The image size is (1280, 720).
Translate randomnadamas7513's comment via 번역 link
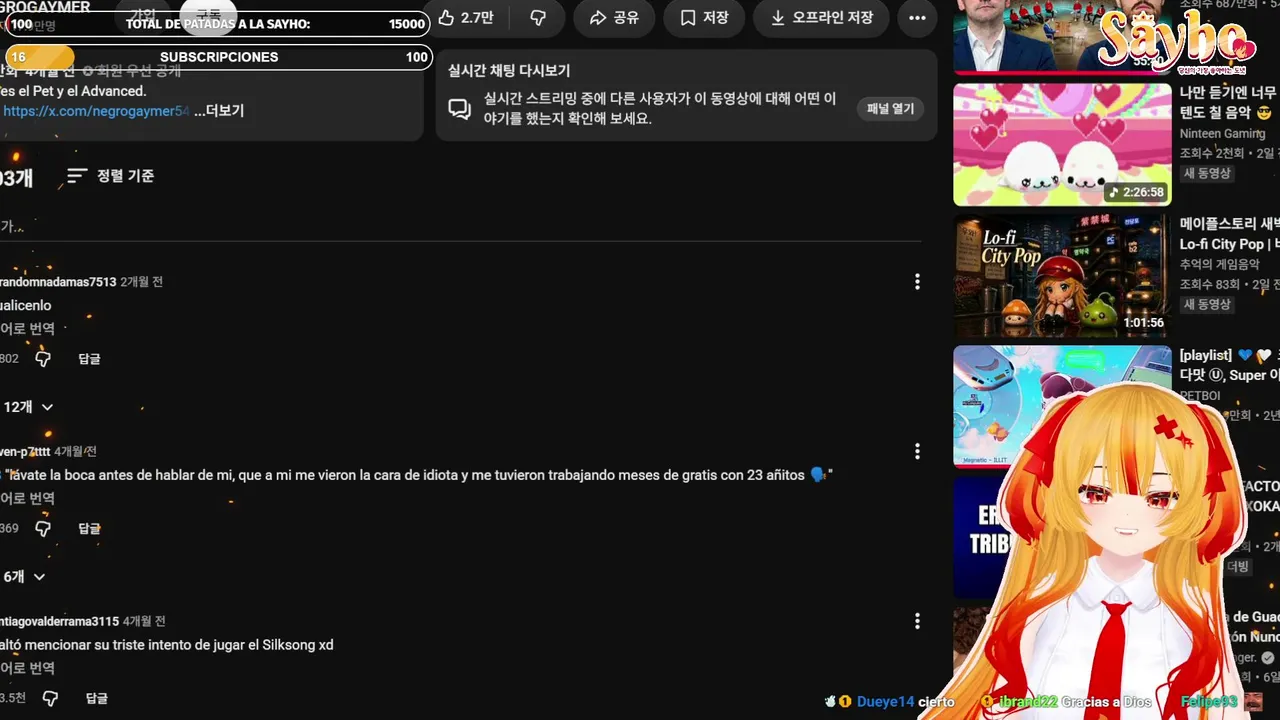click(x=27, y=328)
